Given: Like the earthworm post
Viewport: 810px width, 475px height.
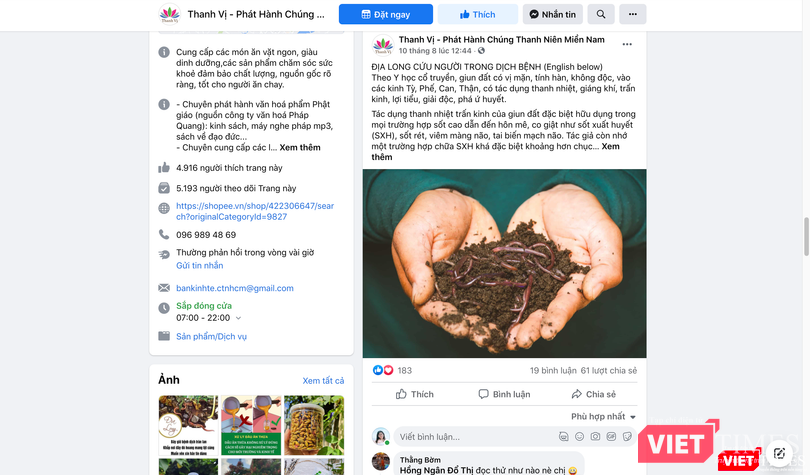Looking at the screenshot, I should click(414, 394).
